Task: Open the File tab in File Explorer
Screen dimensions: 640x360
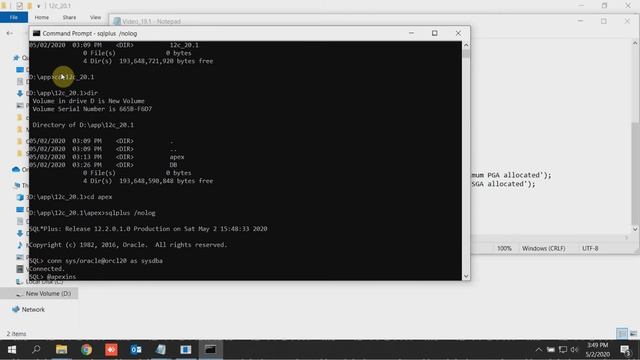Action: (x=14, y=18)
